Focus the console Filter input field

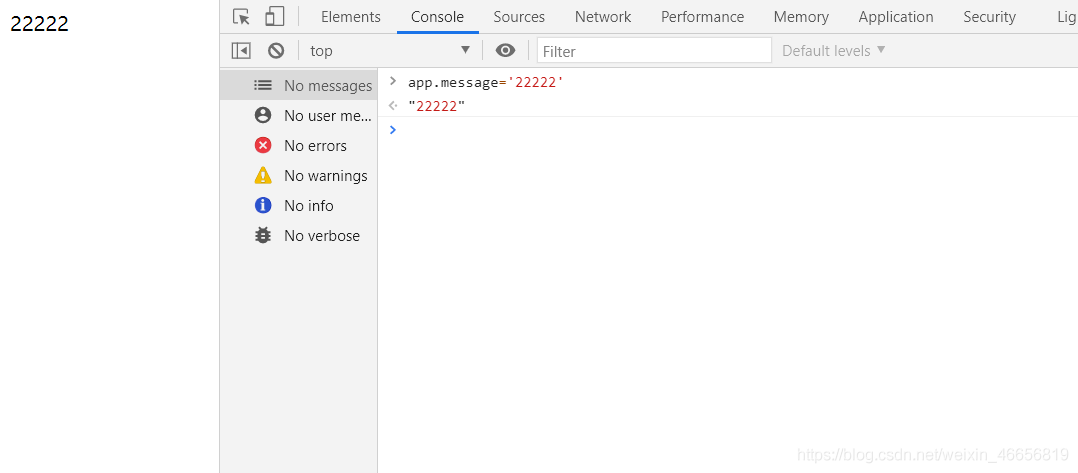pos(654,51)
